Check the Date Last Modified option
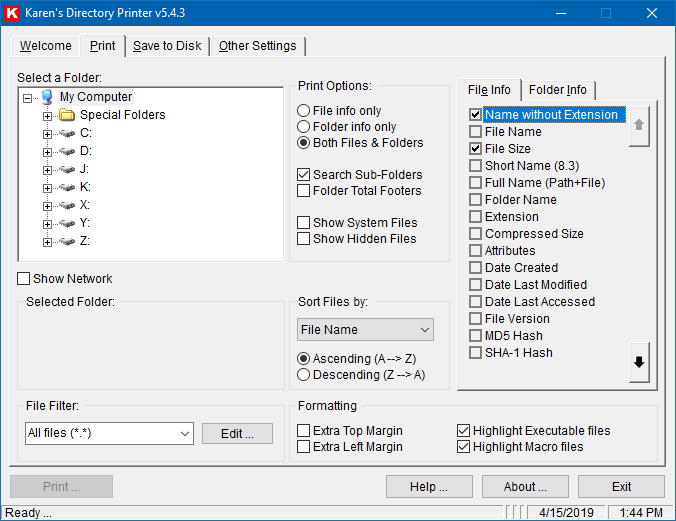The width and height of the screenshot is (676, 521). pos(475,285)
